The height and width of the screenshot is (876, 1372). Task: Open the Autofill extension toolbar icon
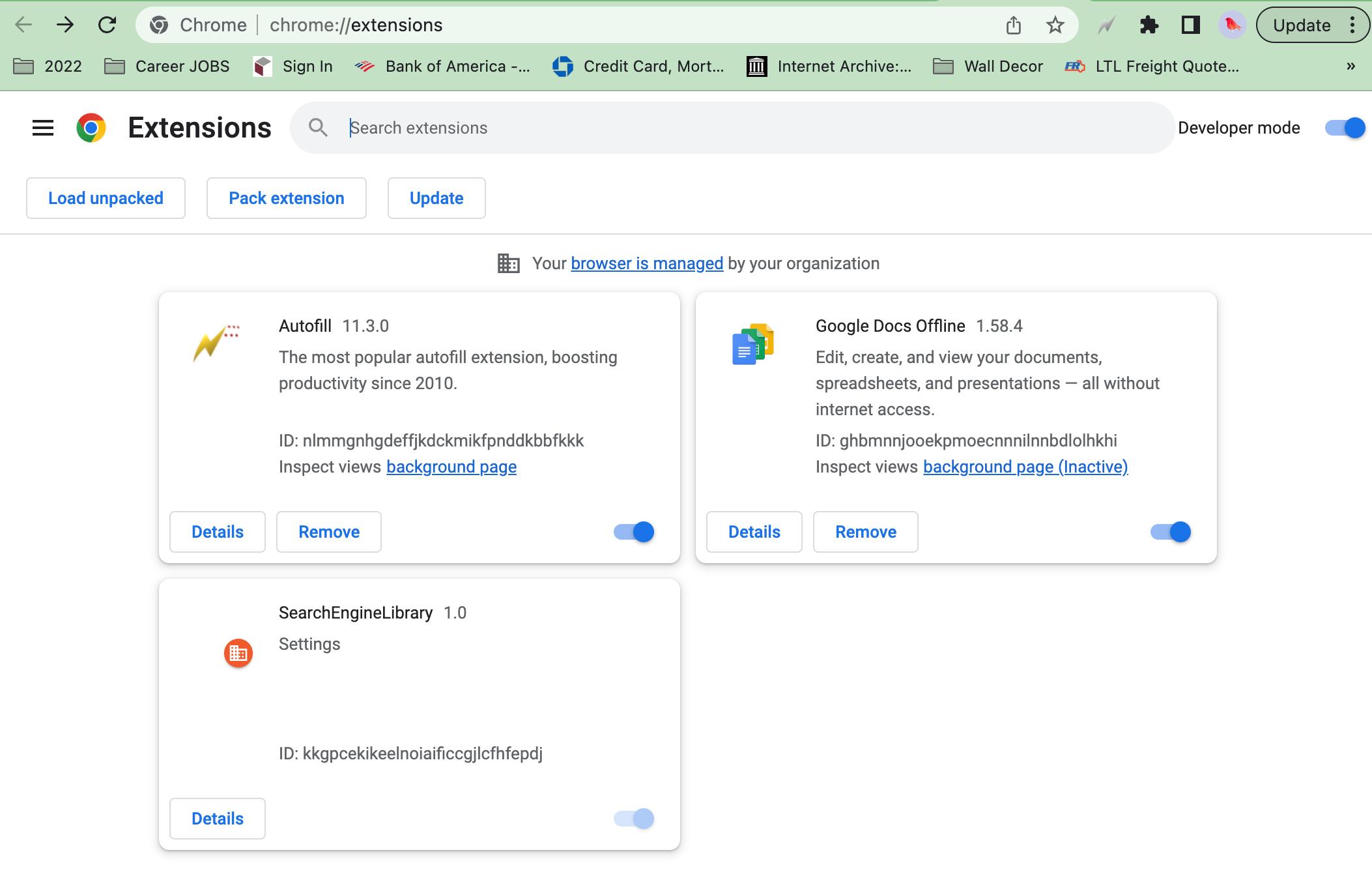(x=1107, y=25)
